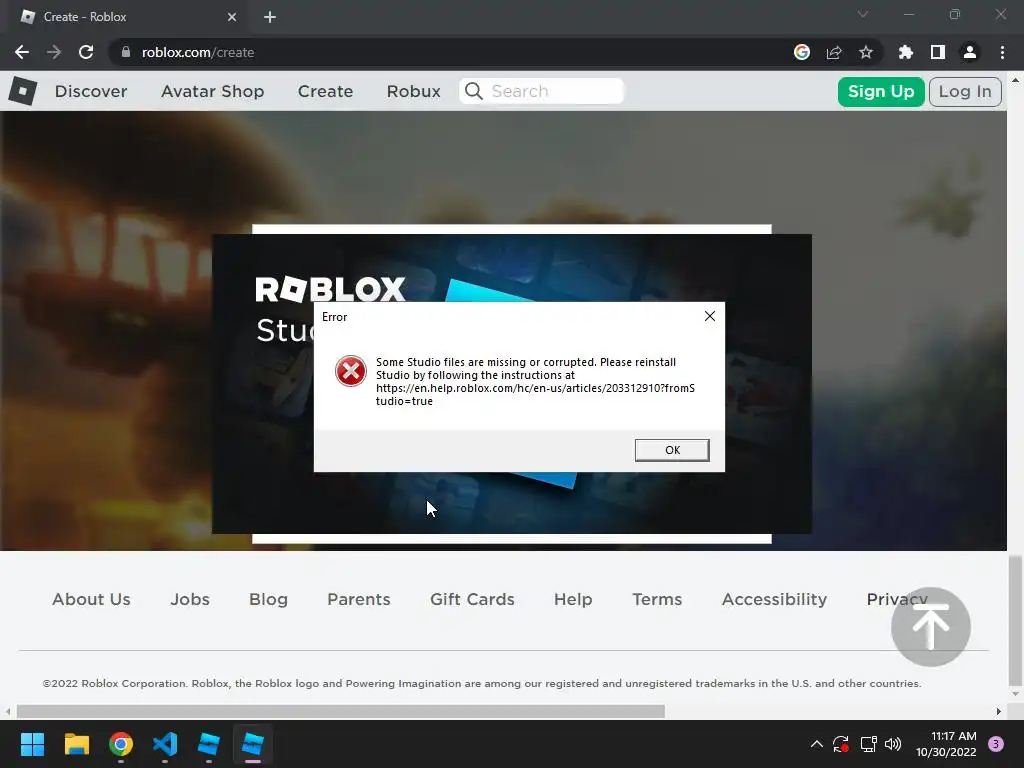
Task: Open Jobs footer link
Action: pyautogui.click(x=190, y=600)
